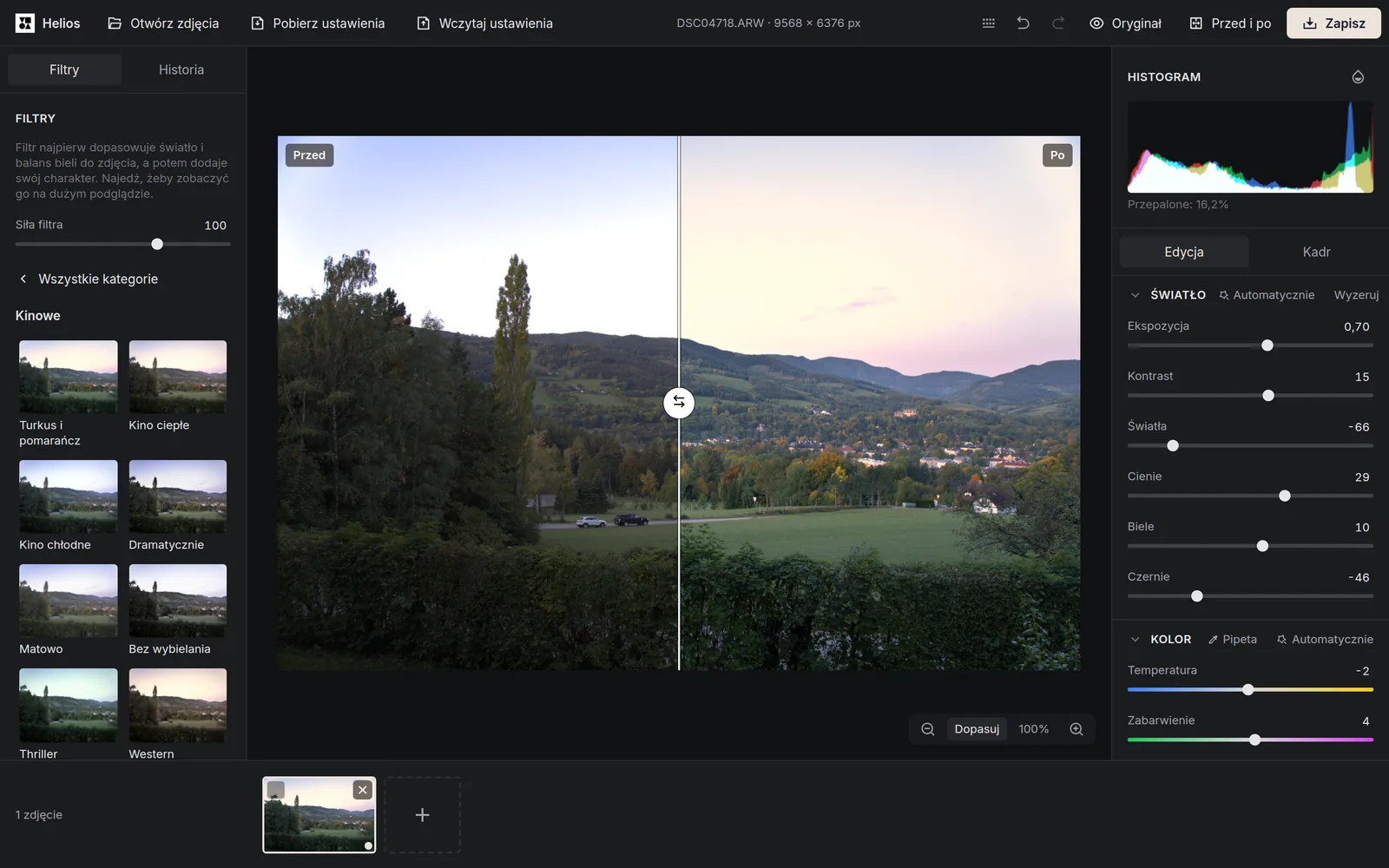This screenshot has height=868, width=1389.
Task: Save the photo with Zapisz
Action: click(1333, 23)
